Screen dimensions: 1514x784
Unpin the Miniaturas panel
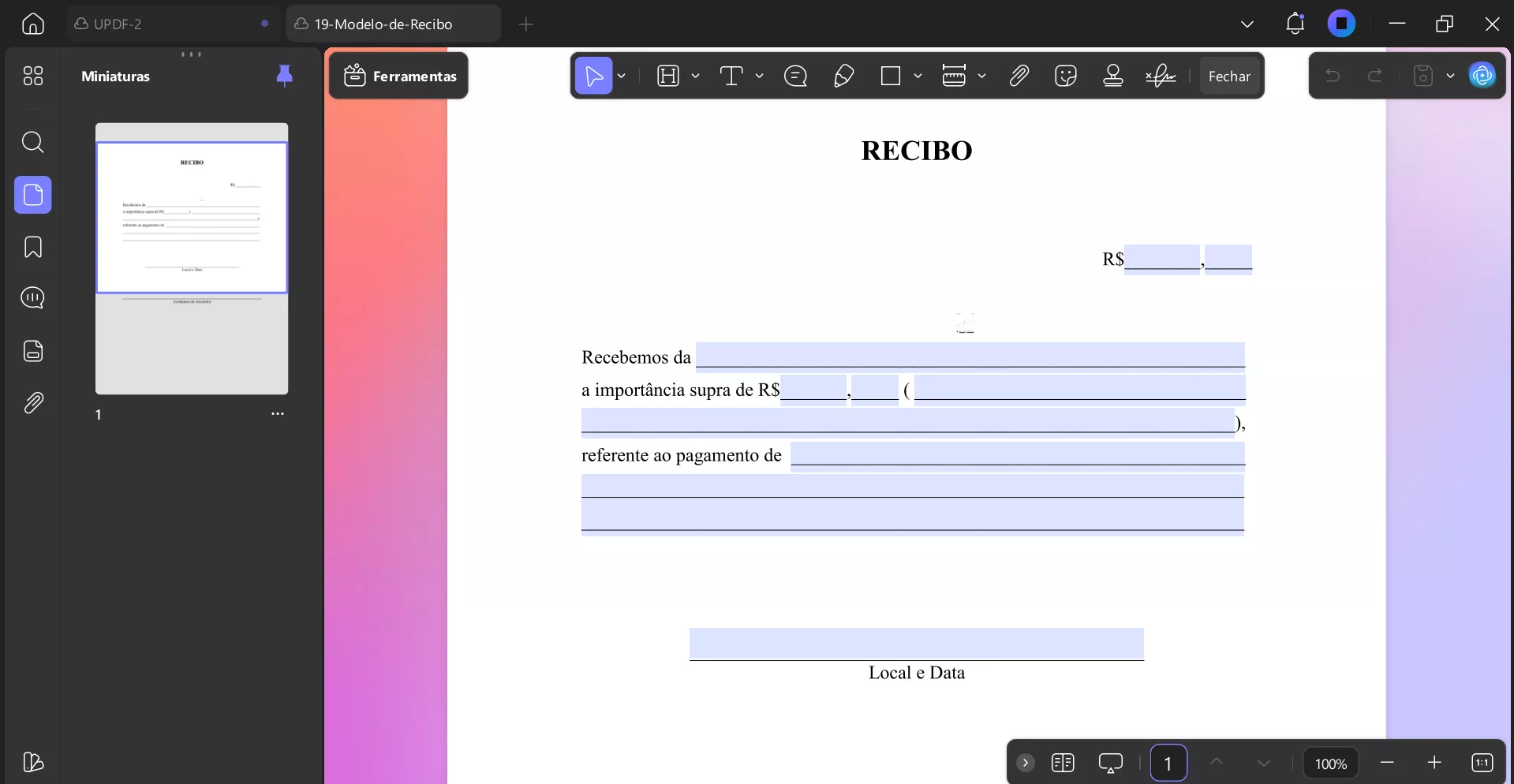[284, 76]
